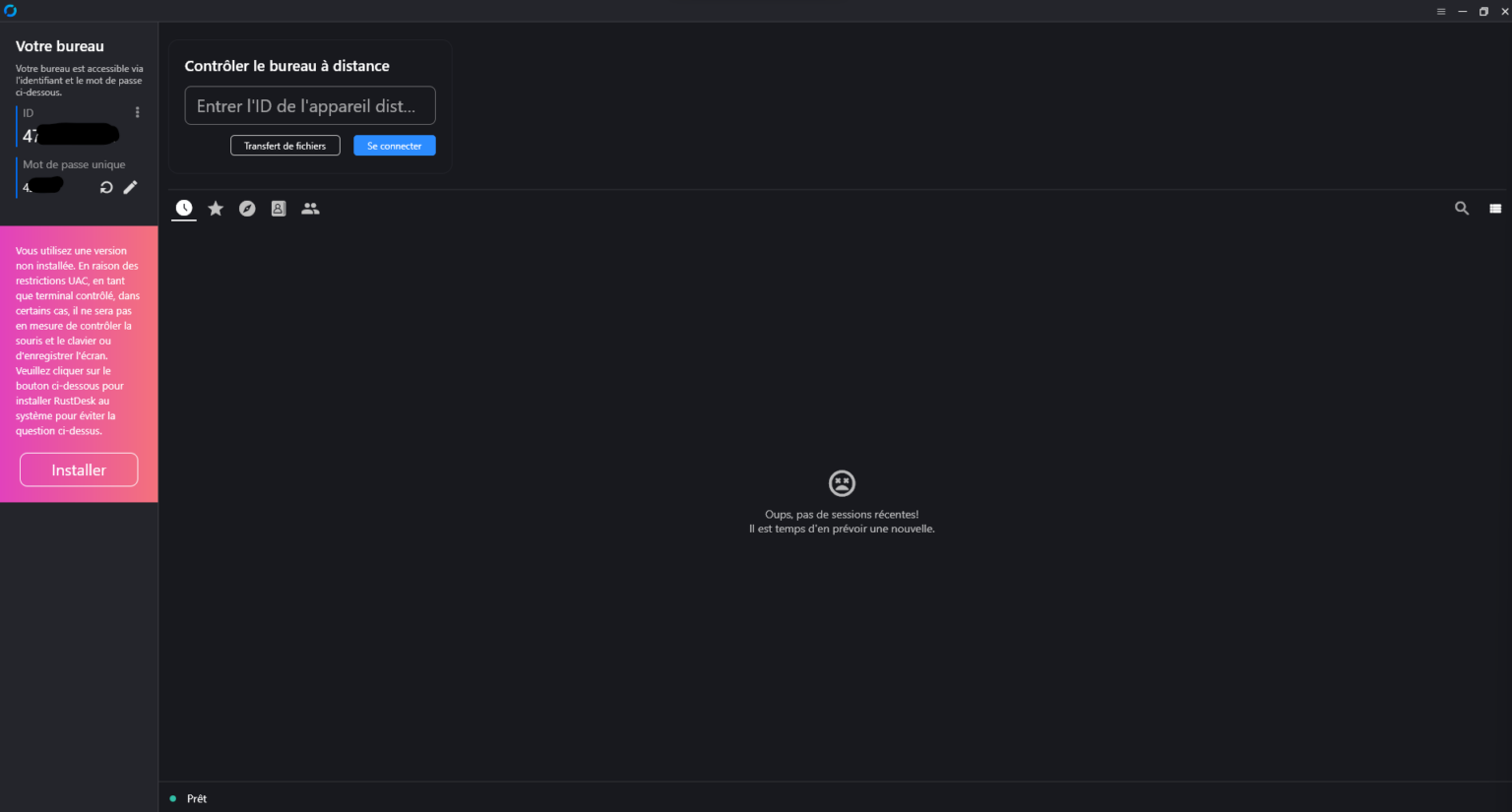Edit the unique password with the pencil icon
Viewport: 1512px width, 812px height.
click(130, 187)
